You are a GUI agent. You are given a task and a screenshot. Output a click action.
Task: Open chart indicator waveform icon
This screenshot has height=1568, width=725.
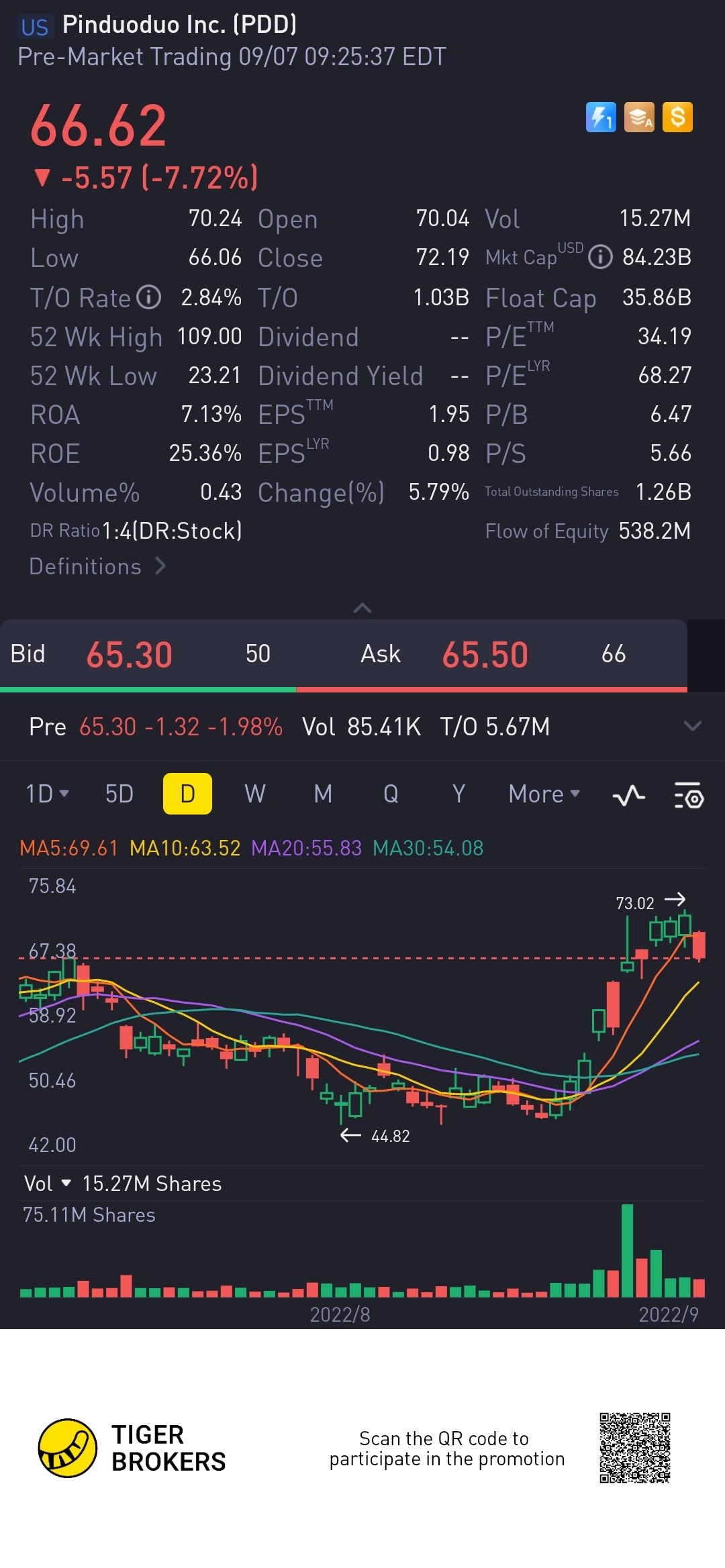click(x=629, y=796)
